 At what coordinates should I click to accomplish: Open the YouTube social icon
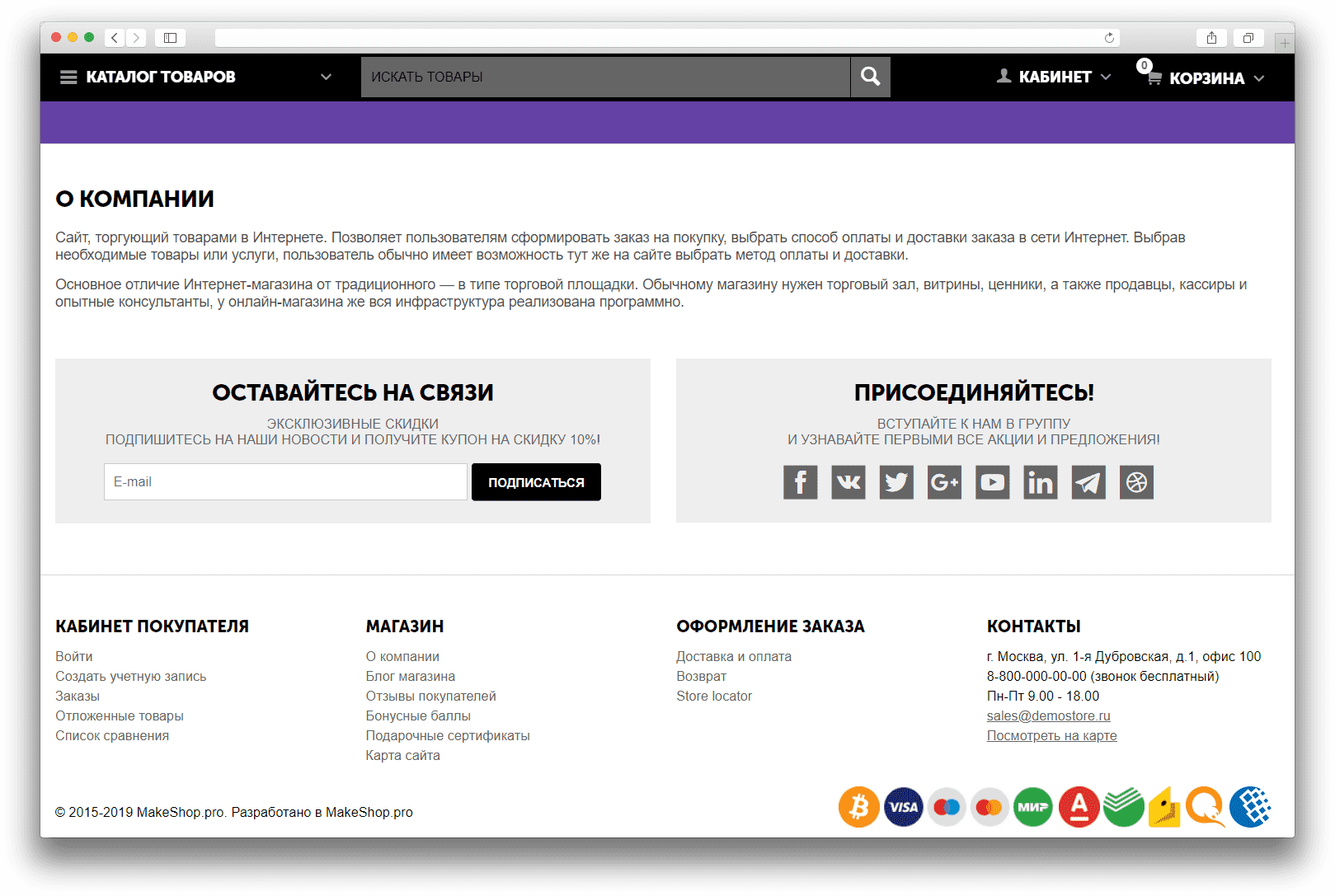[993, 482]
